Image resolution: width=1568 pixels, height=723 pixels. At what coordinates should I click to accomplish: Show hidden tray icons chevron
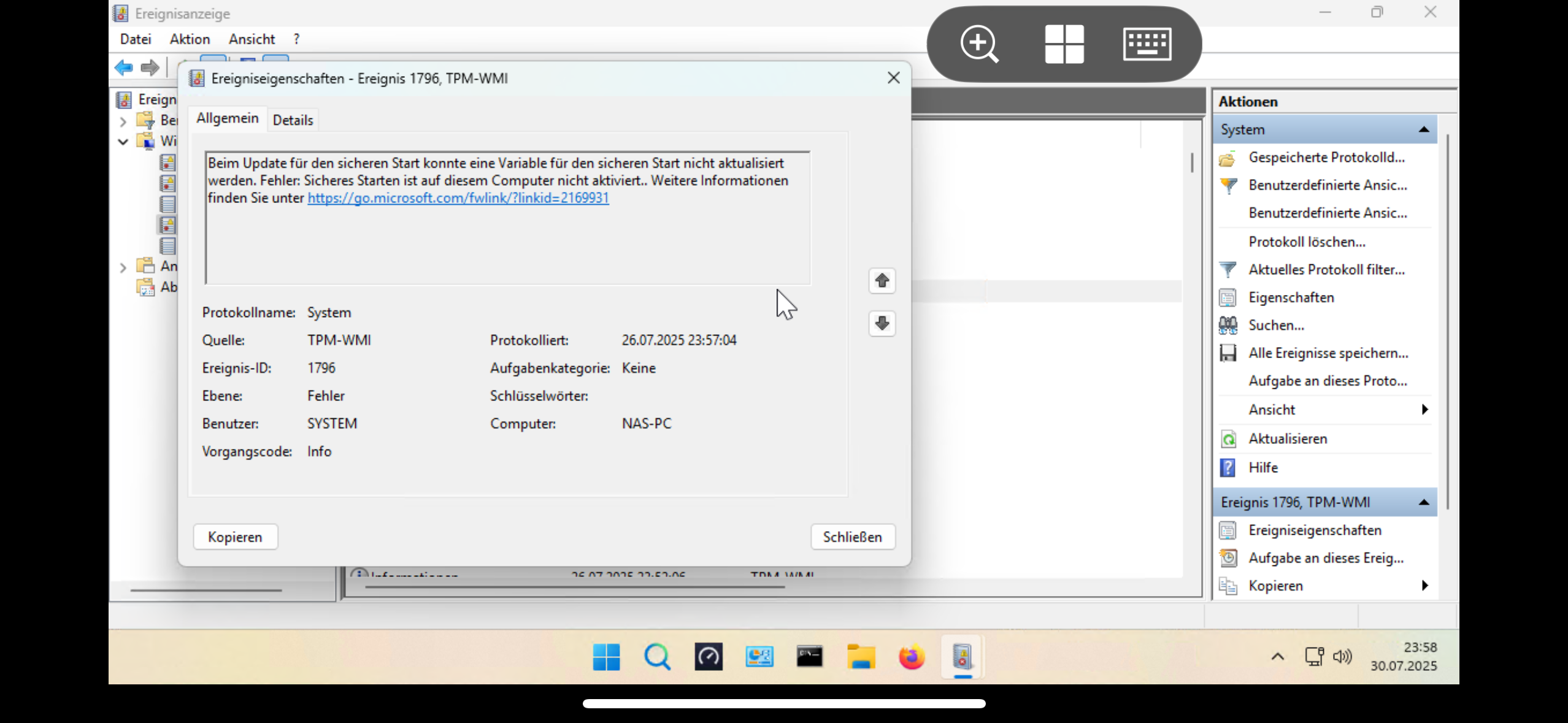[1277, 657]
